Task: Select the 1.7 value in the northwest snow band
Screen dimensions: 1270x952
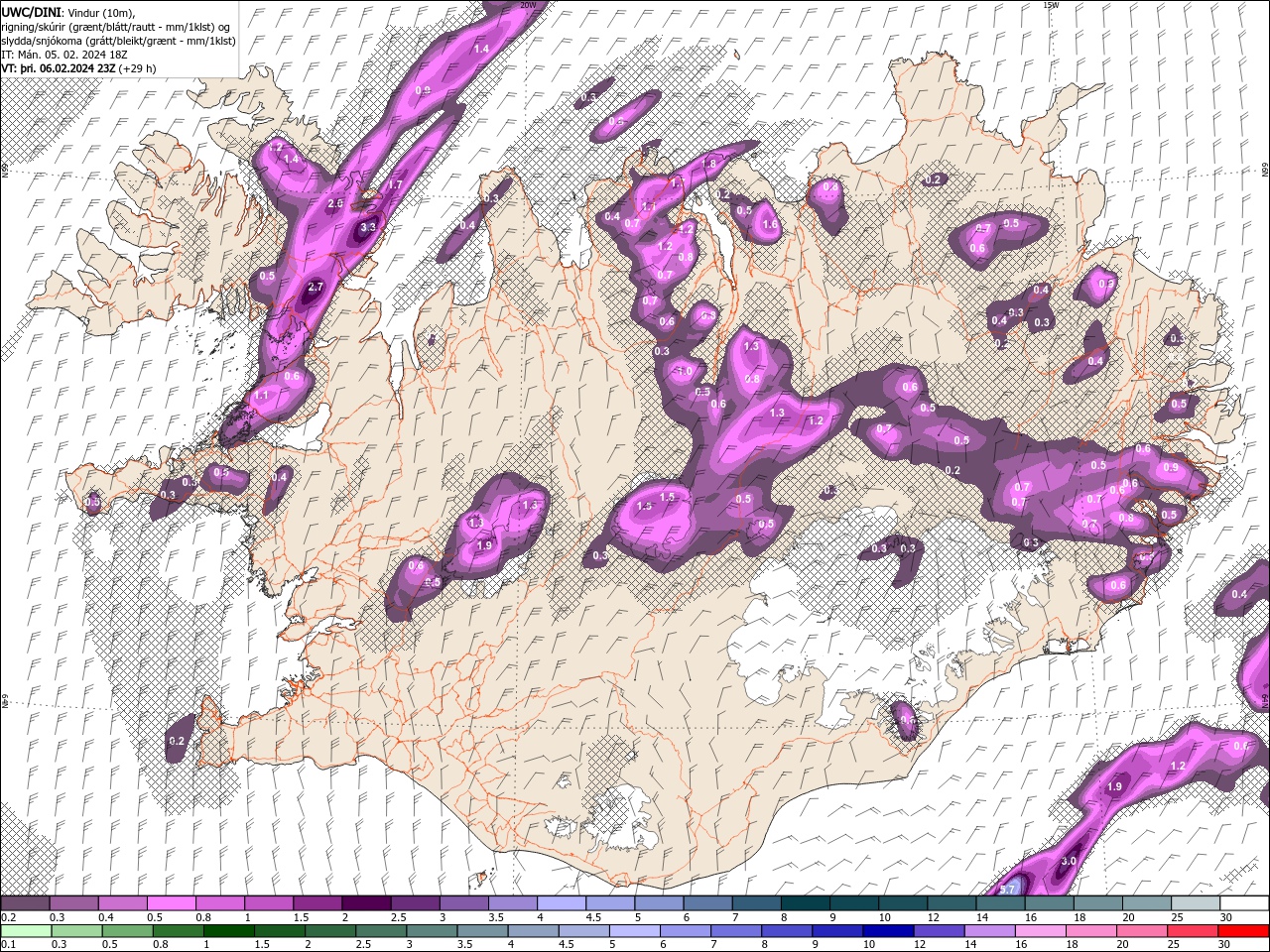Action: [395, 184]
